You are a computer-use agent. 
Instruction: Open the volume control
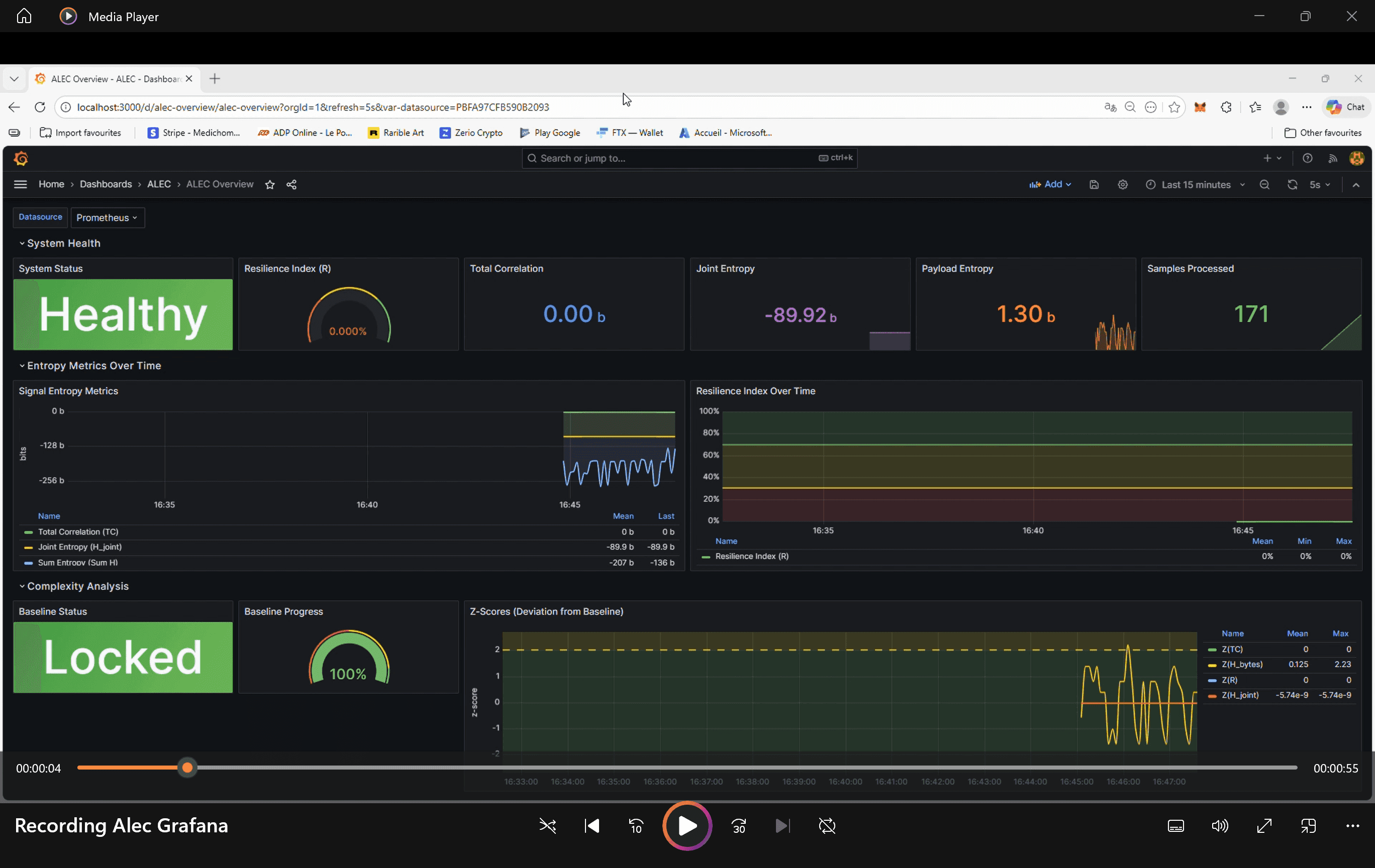click(x=1219, y=825)
